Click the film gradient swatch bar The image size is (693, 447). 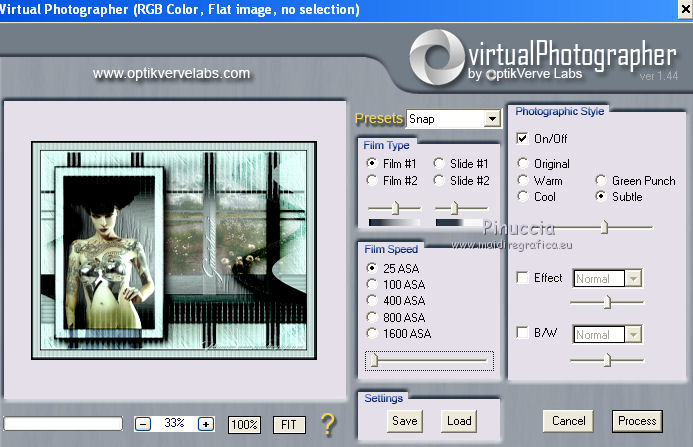click(395, 222)
